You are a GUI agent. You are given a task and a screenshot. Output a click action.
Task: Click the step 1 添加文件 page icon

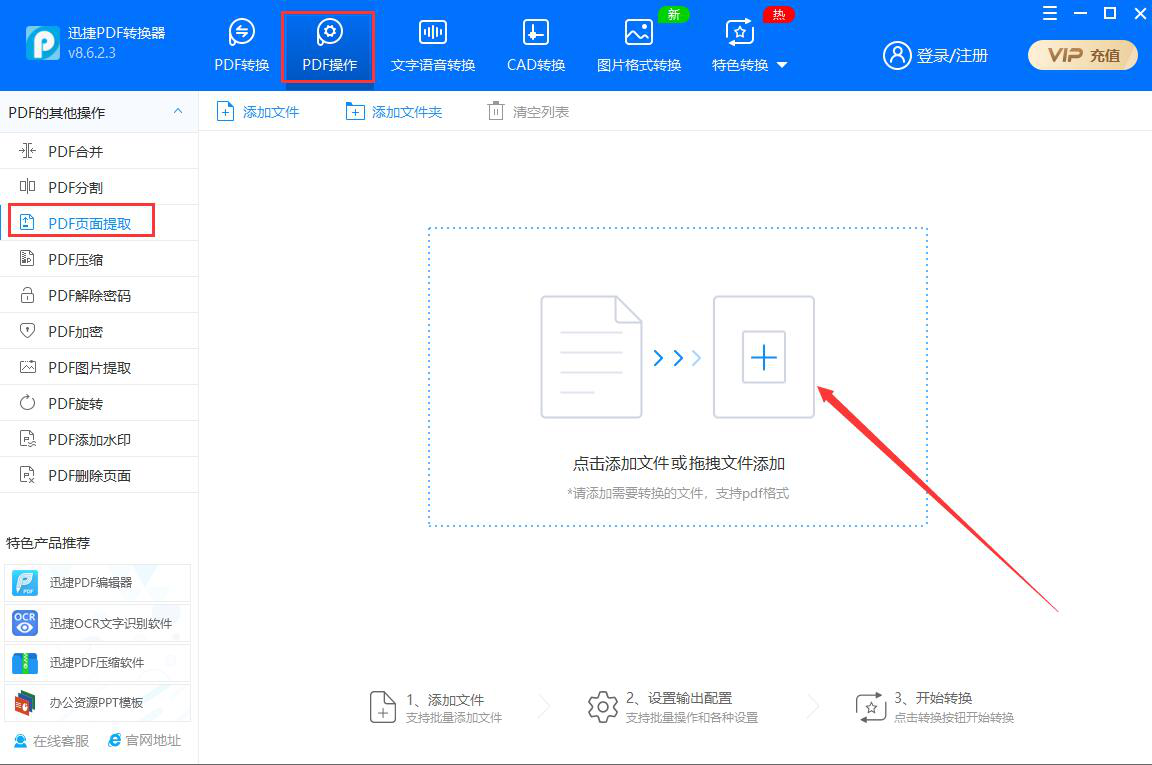pyautogui.click(x=383, y=707)
